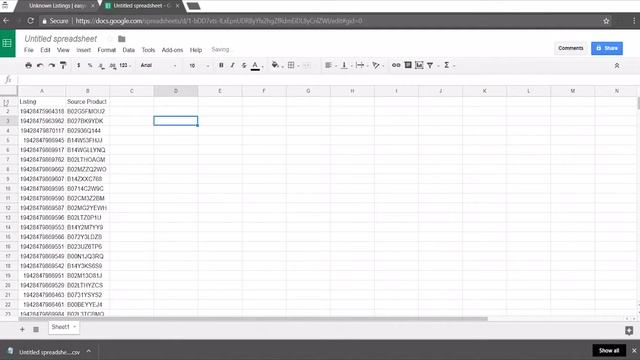
Task: Undo the last action
Action: (x=40, y=65)
